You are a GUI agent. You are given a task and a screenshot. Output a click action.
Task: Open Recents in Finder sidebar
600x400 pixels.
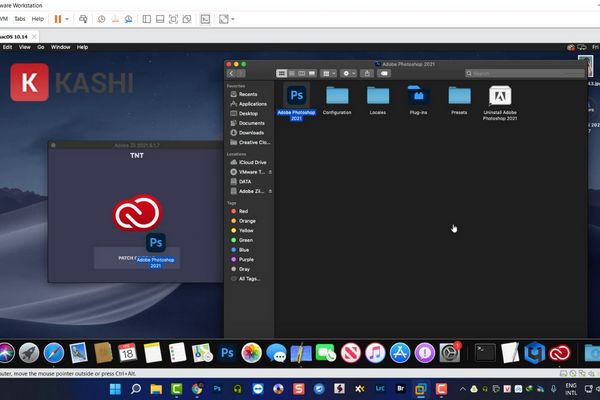click(248, 94)
